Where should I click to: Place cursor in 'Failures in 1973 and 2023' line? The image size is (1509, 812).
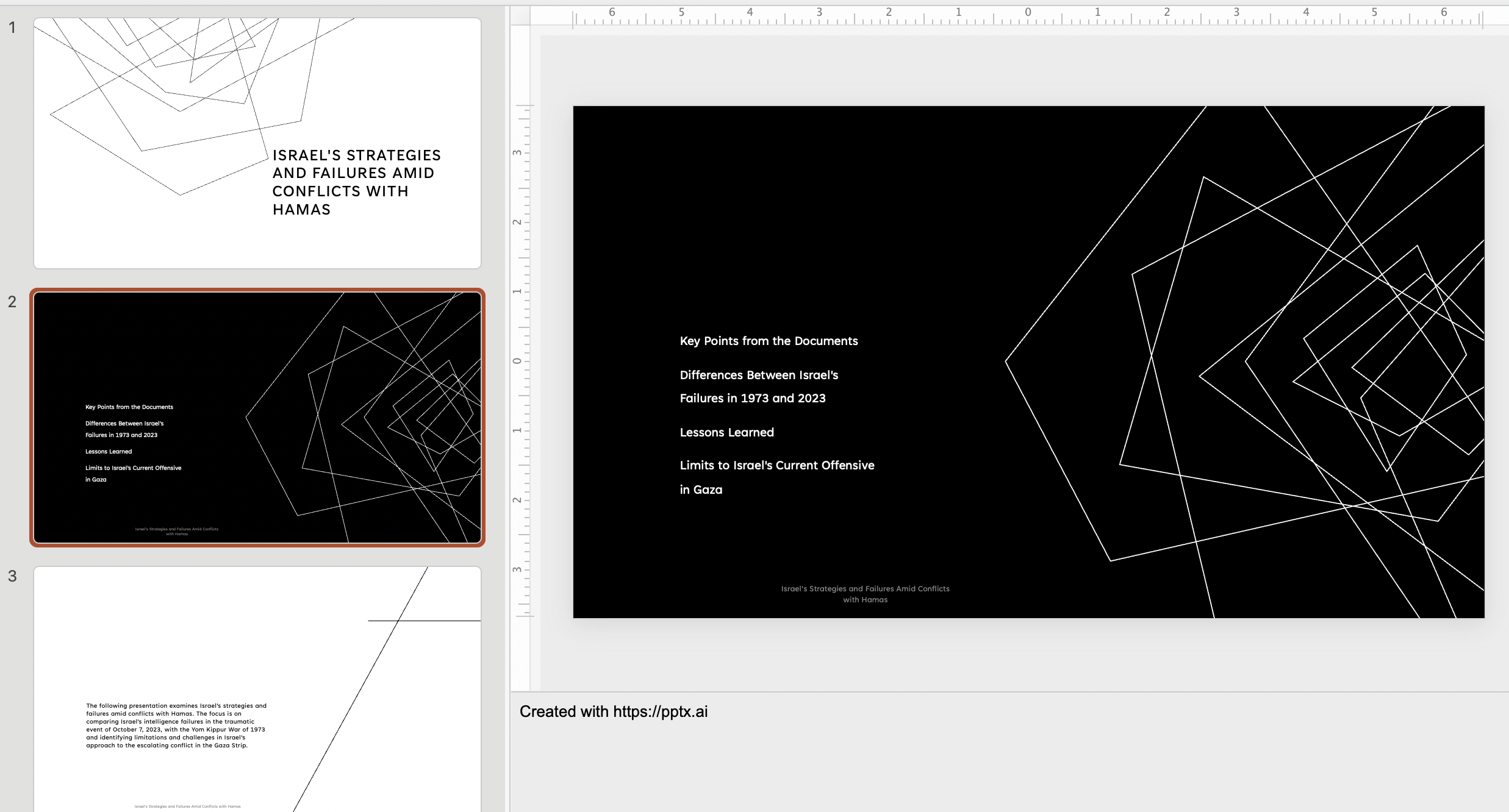point(752,399)
